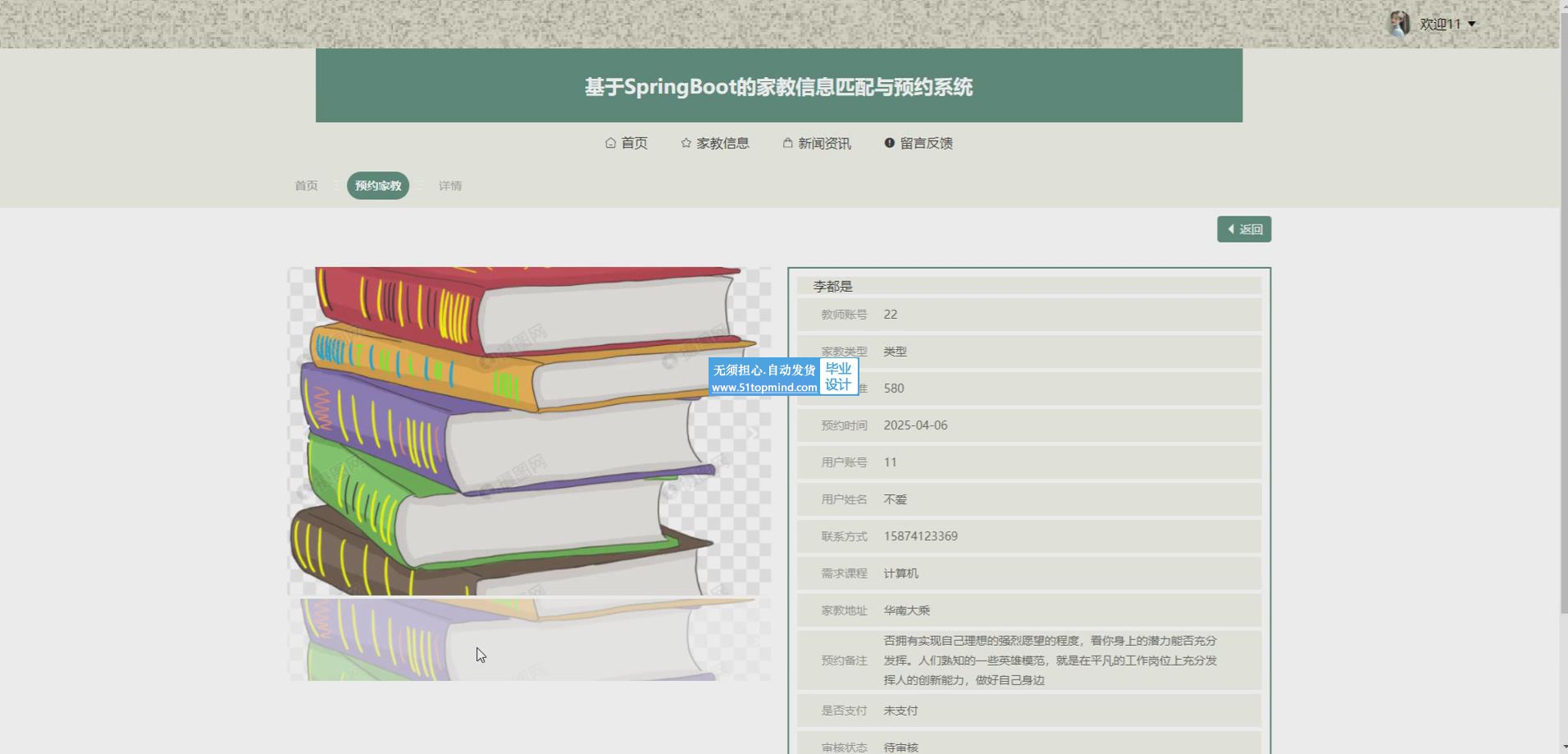Click the user avatar picture at top right

[1398, 24]
